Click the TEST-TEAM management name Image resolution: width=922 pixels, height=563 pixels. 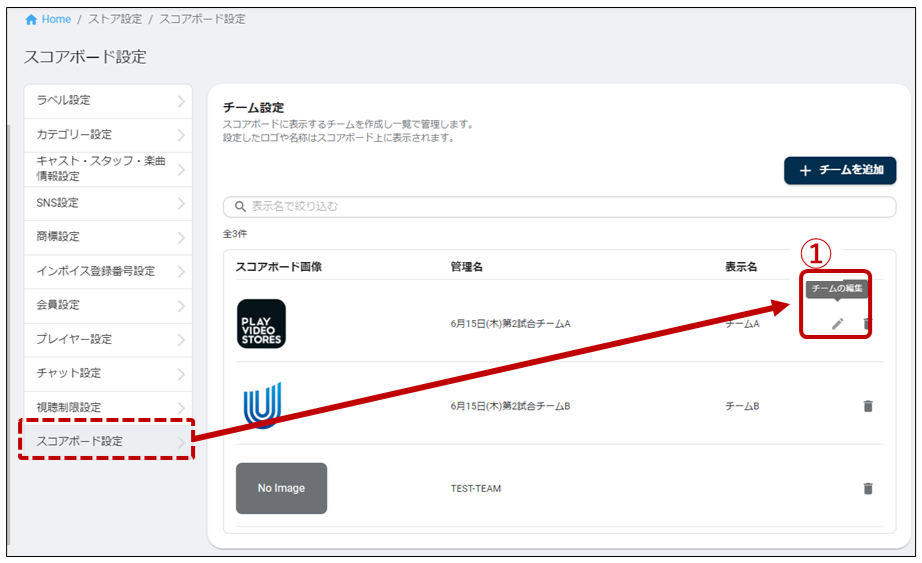click(x=476, y=488)
